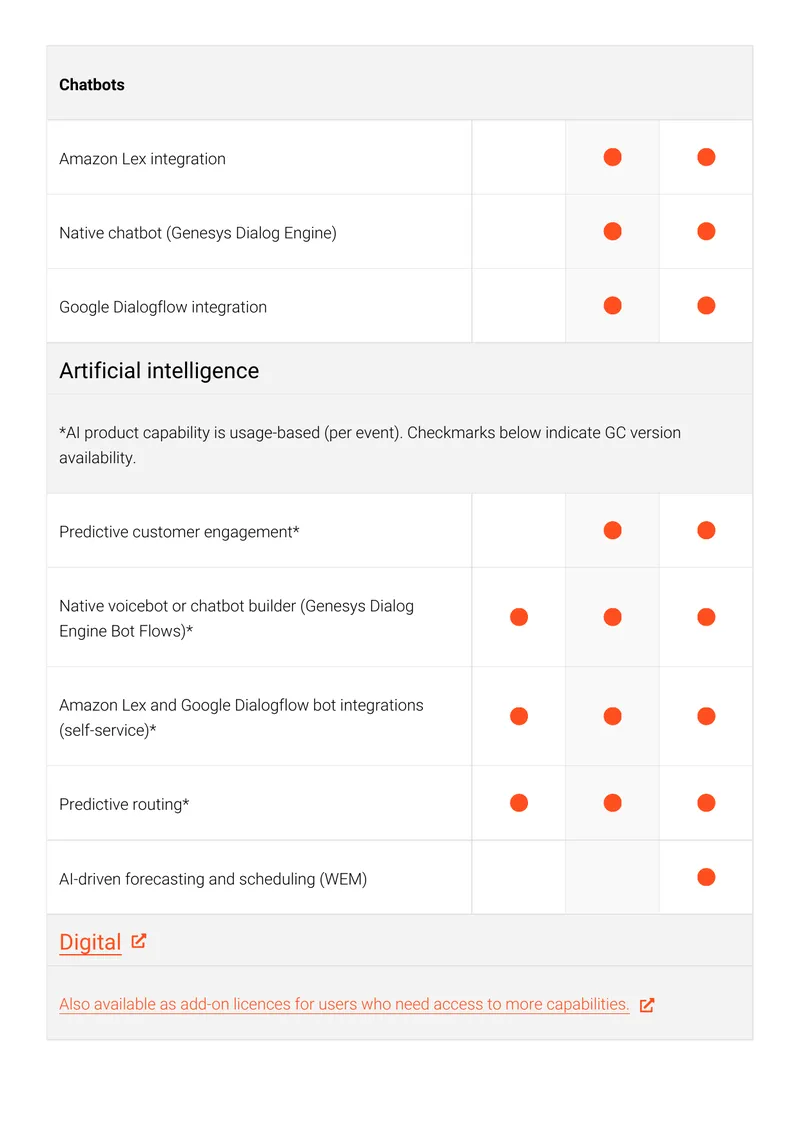Select the Chatbots section header
This screenshot has width=800, height=1130.
click(92, 85)
